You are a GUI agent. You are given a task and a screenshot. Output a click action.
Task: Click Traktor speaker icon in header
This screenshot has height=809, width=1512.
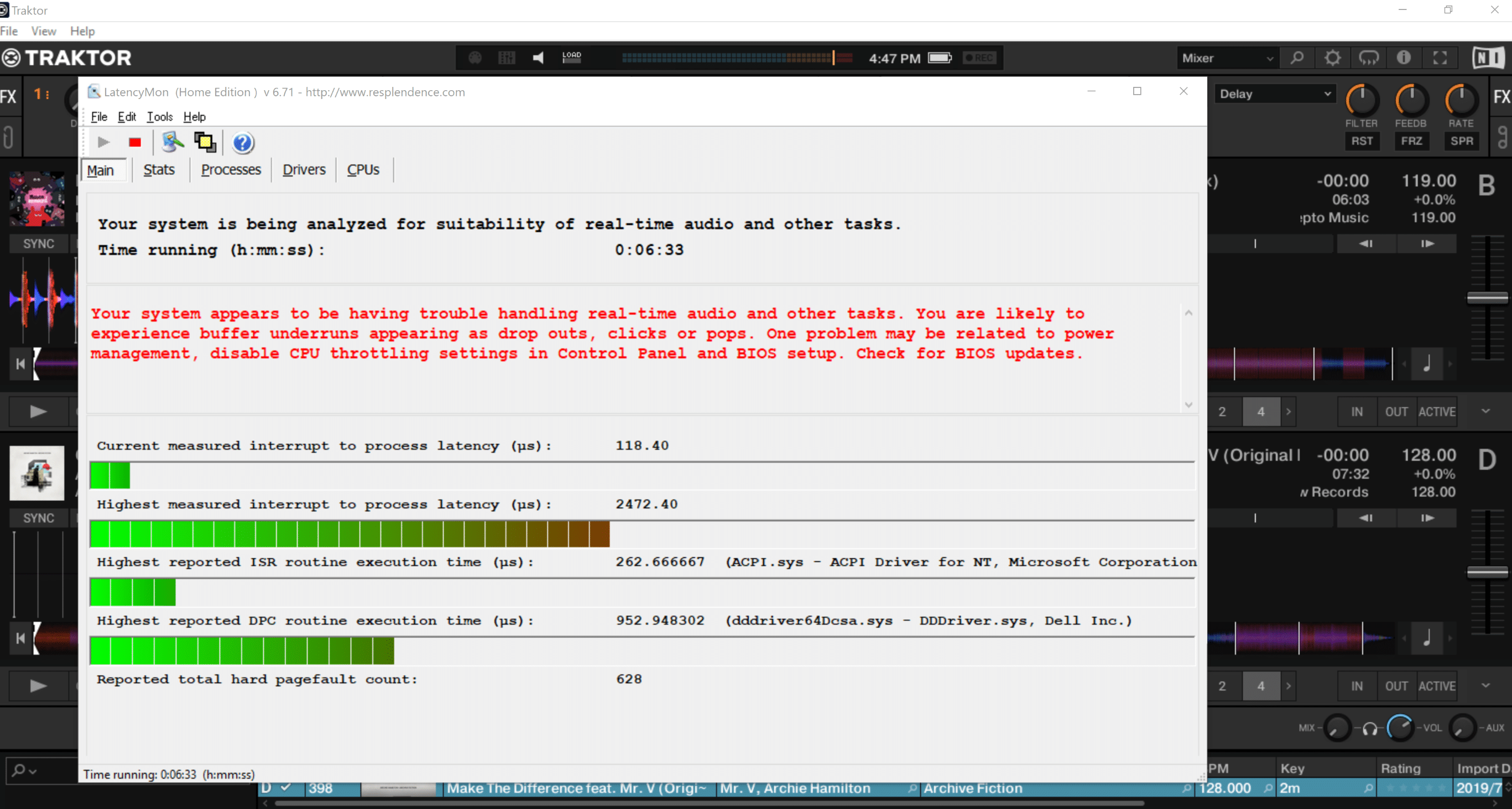point(538,58)
